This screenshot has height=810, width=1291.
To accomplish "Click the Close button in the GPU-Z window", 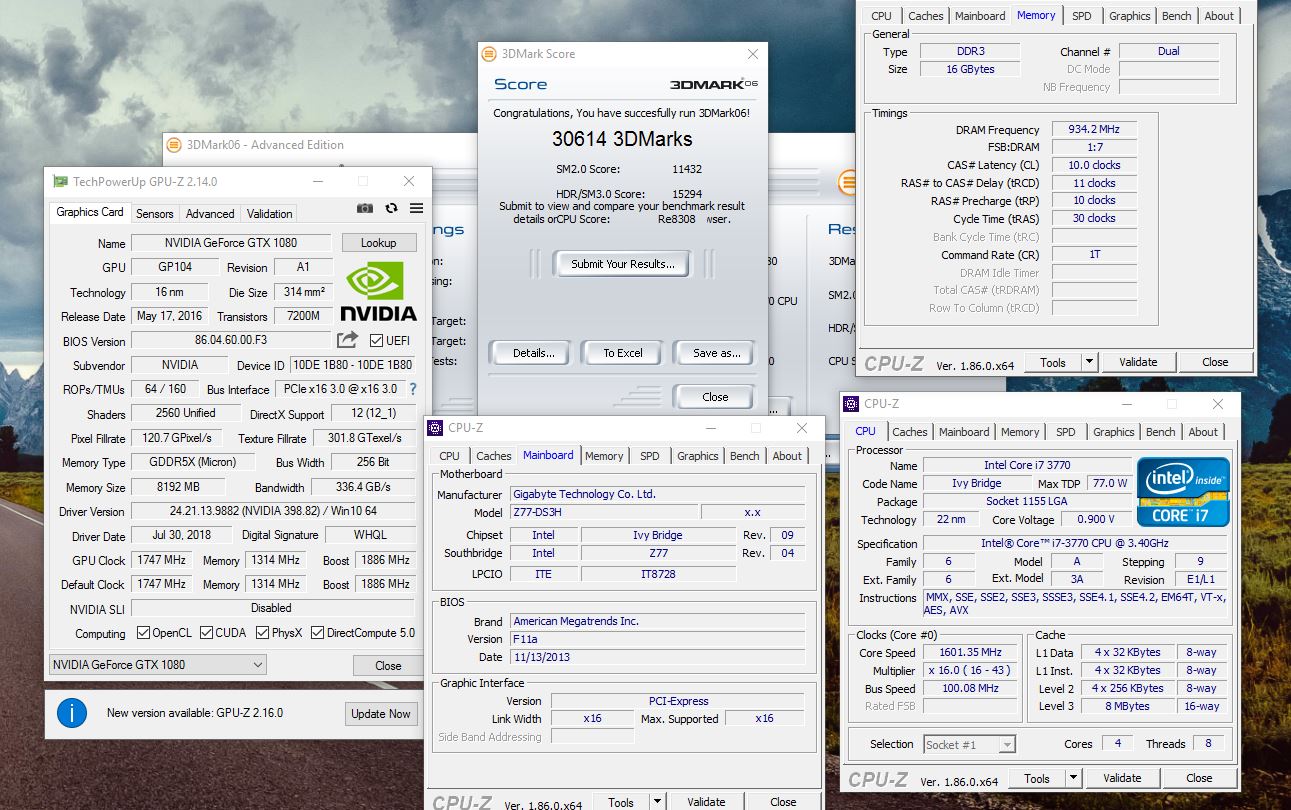I will coord(388,666).
